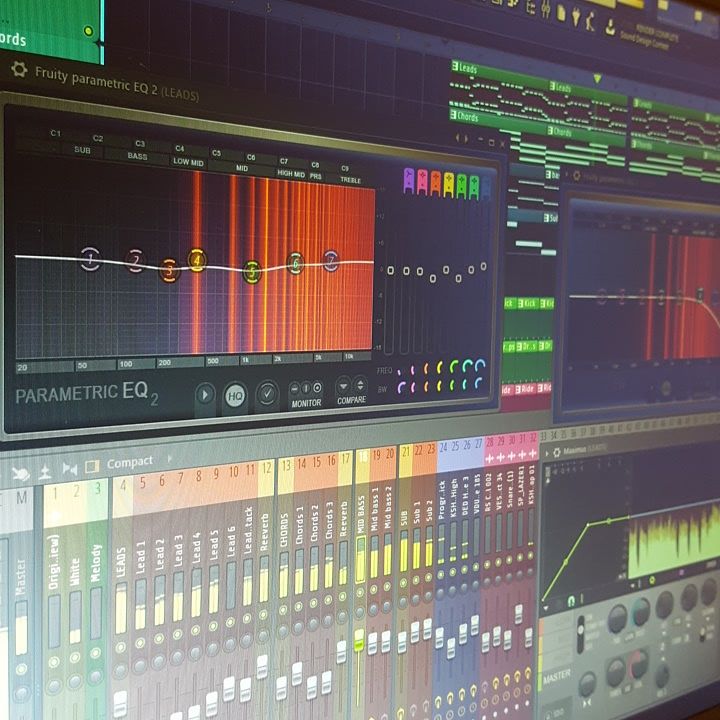This screenshot has height=720, width=720.
Task: Click the previous-next arrows on EQ window
Action: click(x=461, y=138)
